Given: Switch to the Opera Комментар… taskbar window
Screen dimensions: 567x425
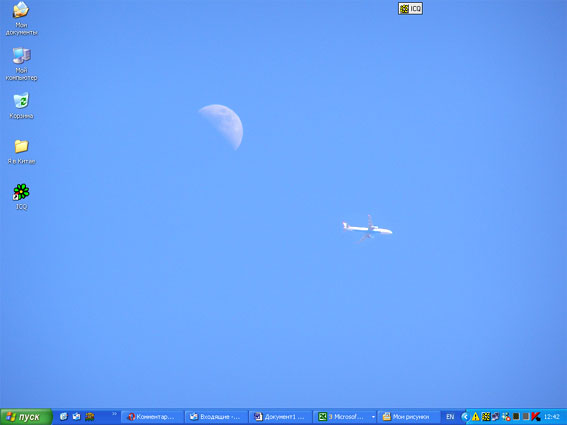Looking at the screenshot, I should 152,417.
